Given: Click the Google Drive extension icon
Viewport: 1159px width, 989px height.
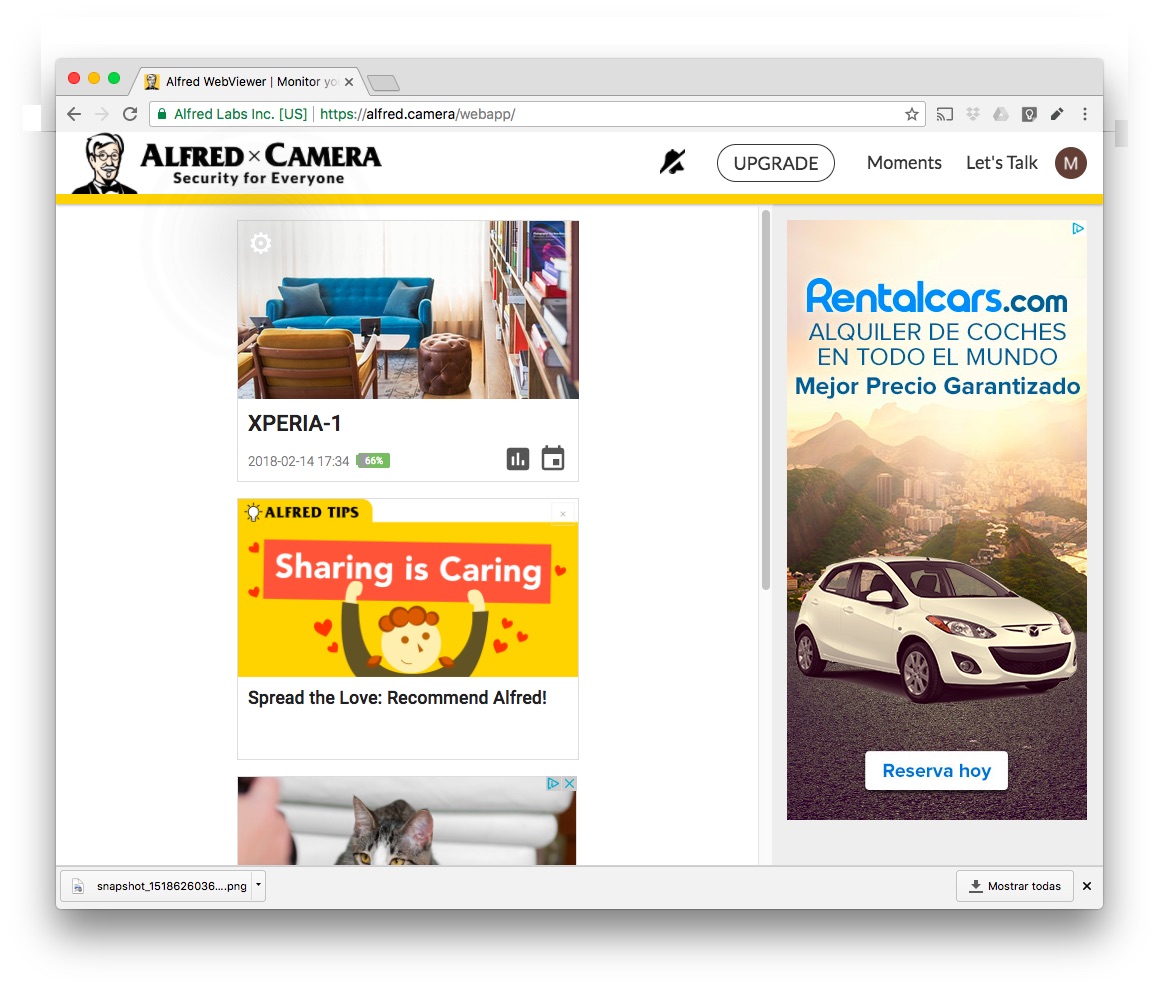Looking at the screenshot, I should [x=1001, y=114].
